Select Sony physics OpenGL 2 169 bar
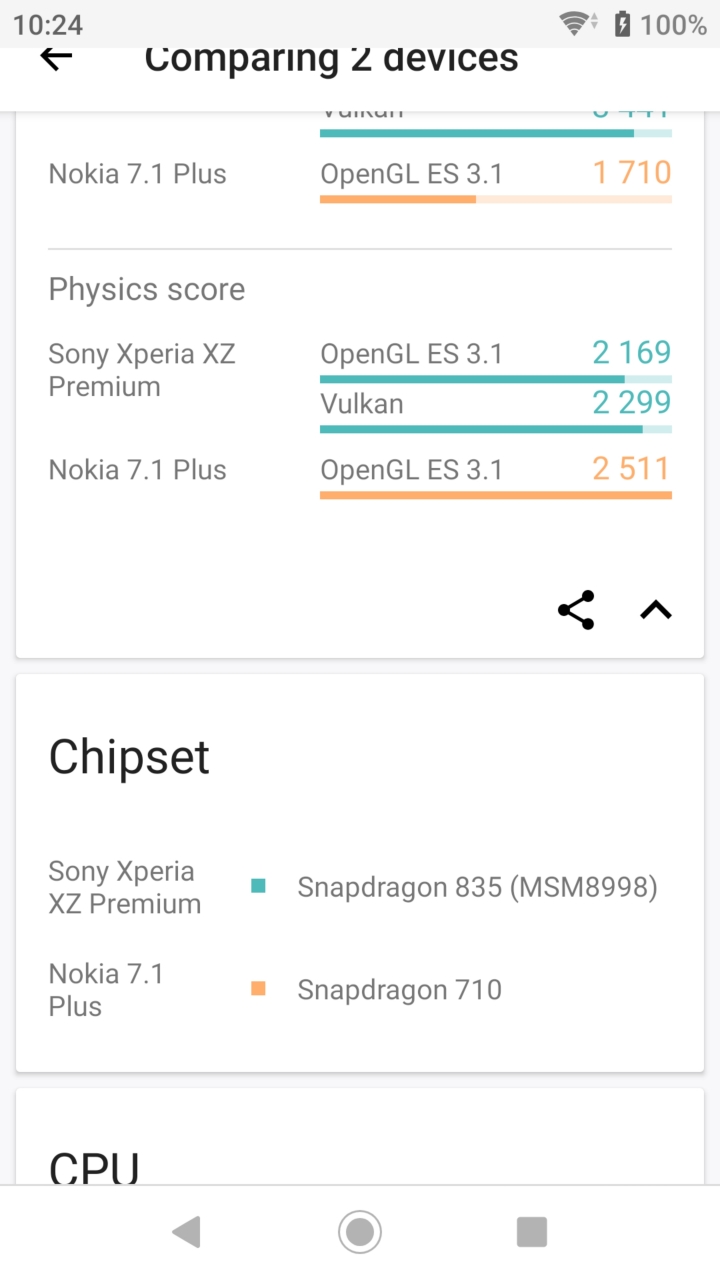This screenshot has height=1280, width=720. pos(496,379)
